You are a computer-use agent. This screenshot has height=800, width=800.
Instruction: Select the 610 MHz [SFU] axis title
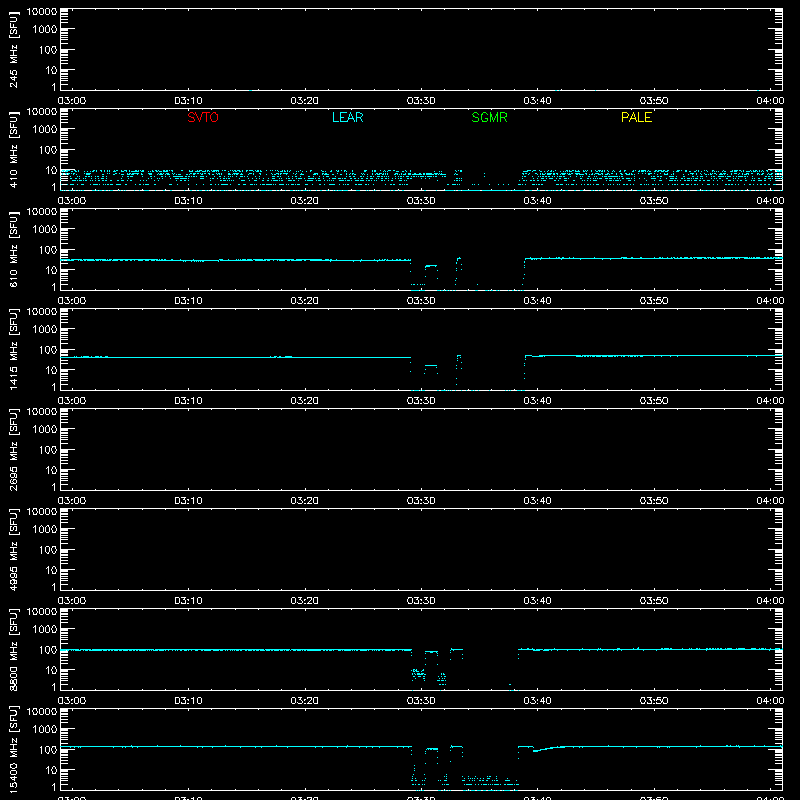point(14,249)
